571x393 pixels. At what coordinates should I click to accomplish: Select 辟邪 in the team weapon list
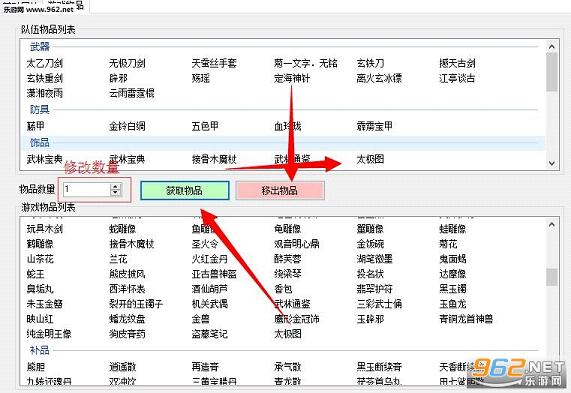(118, 78)
